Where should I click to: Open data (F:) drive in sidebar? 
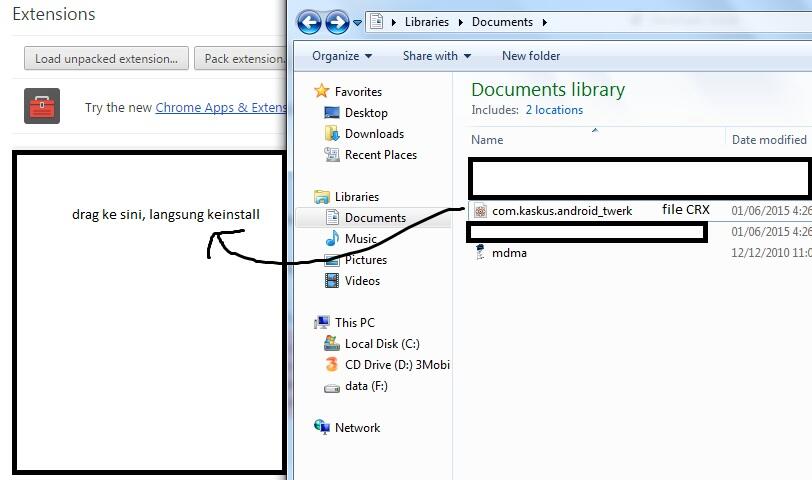tap(366, 386)
